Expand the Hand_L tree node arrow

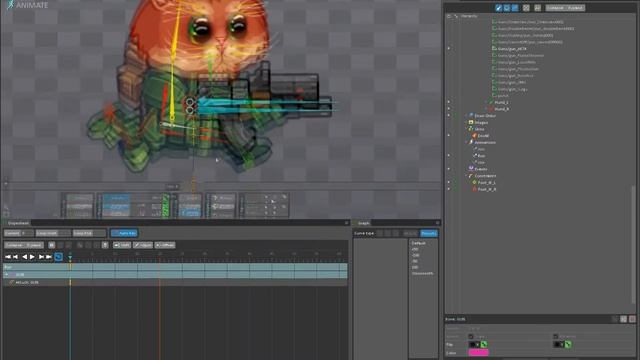pos(486,102)
